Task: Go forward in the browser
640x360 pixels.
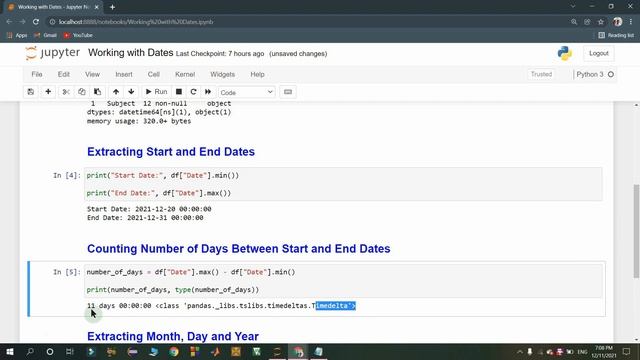Action: coord(22,22)
